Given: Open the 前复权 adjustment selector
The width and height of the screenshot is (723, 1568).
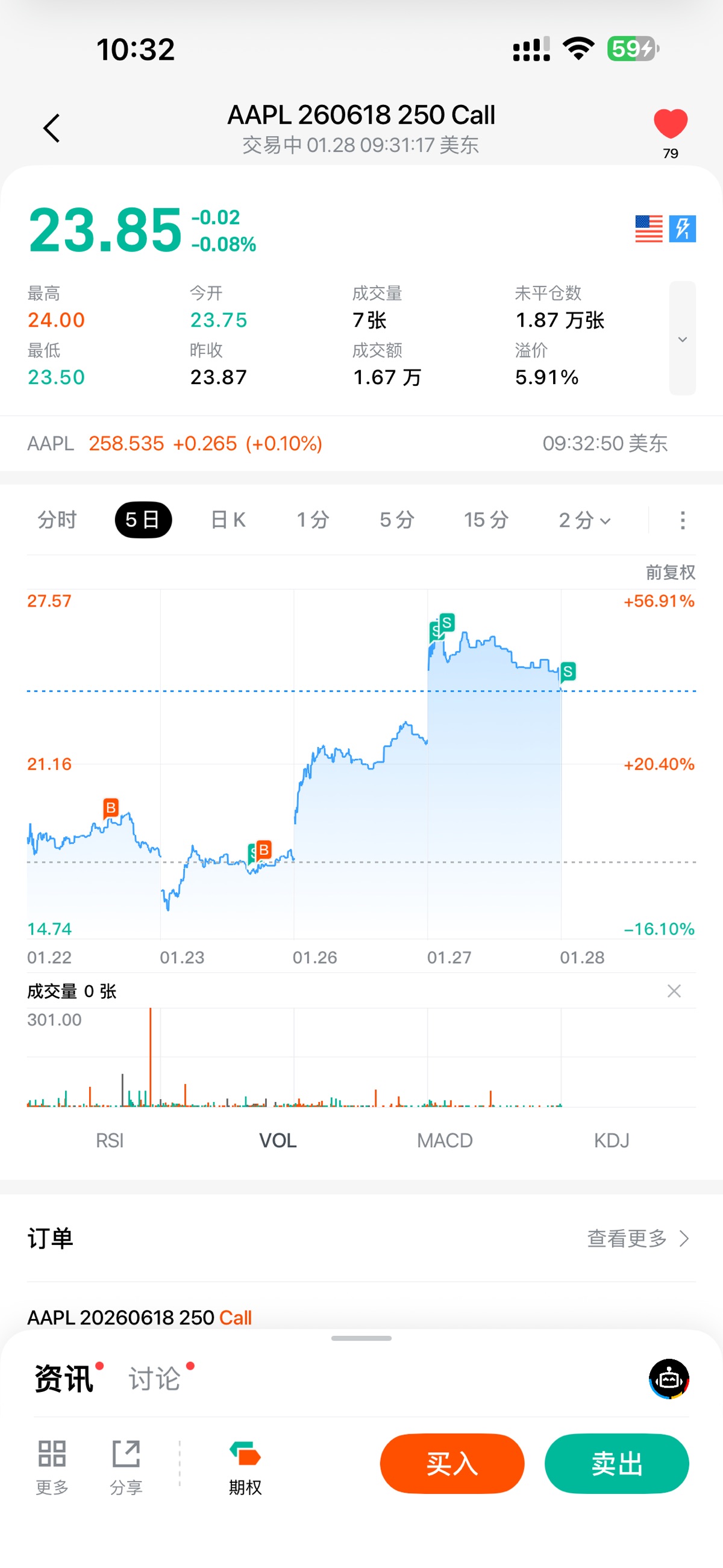Looking at the screenshot, I should tap(669, 572).
